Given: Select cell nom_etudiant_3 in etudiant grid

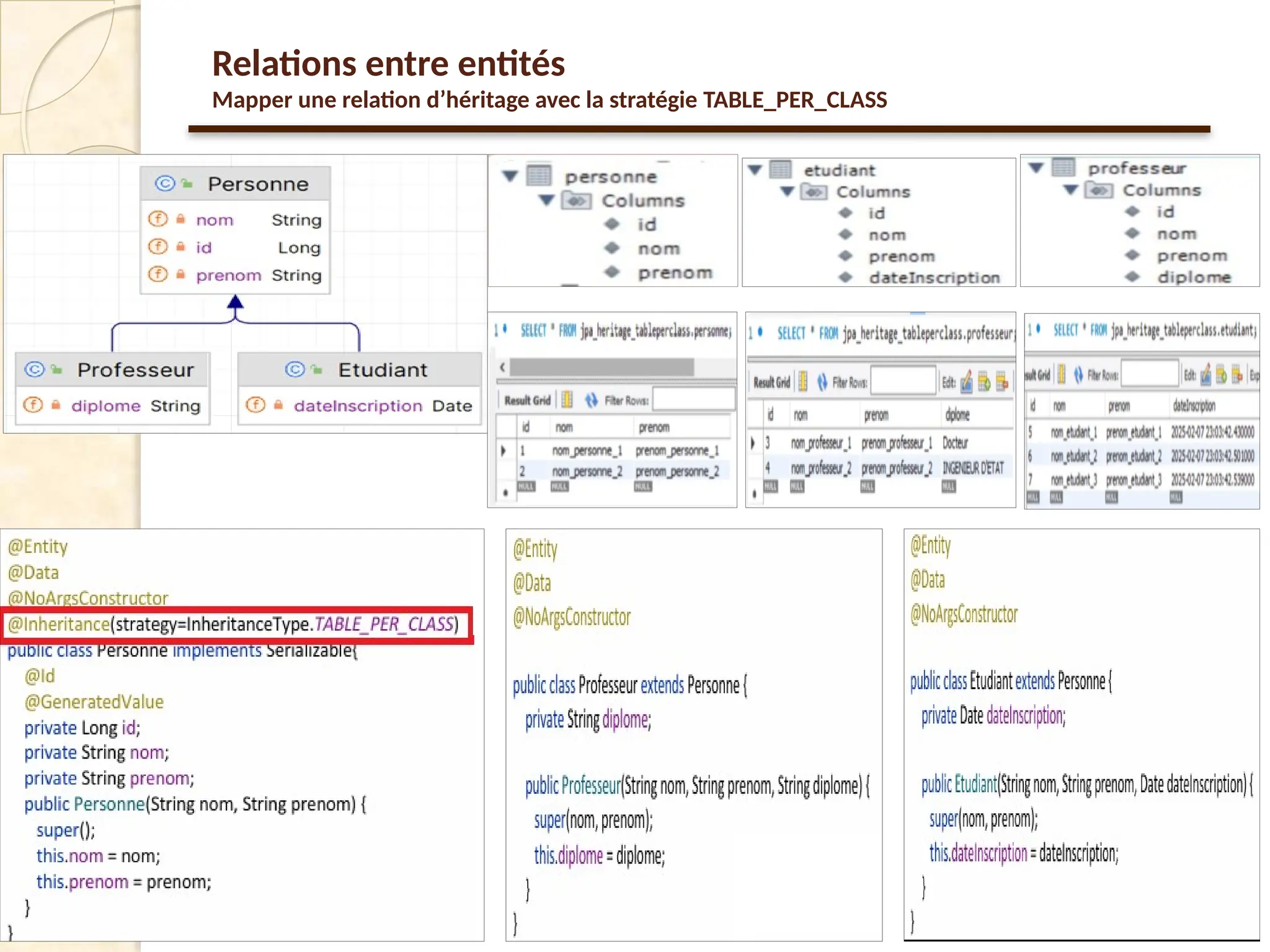Looking at the screenshot, I should [x=1073, y=480].
